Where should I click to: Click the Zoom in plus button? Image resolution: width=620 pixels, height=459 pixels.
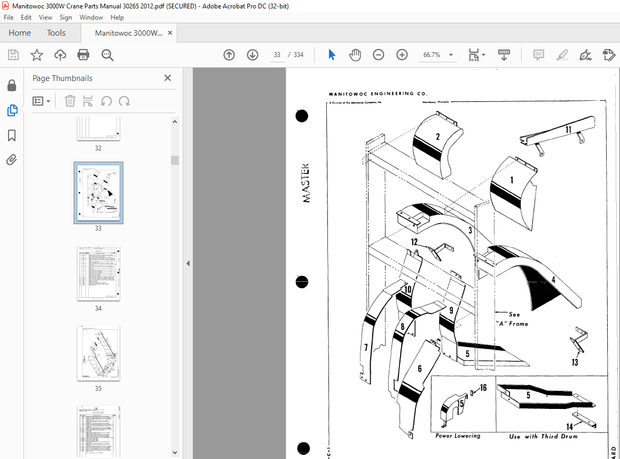click(402, 55)
